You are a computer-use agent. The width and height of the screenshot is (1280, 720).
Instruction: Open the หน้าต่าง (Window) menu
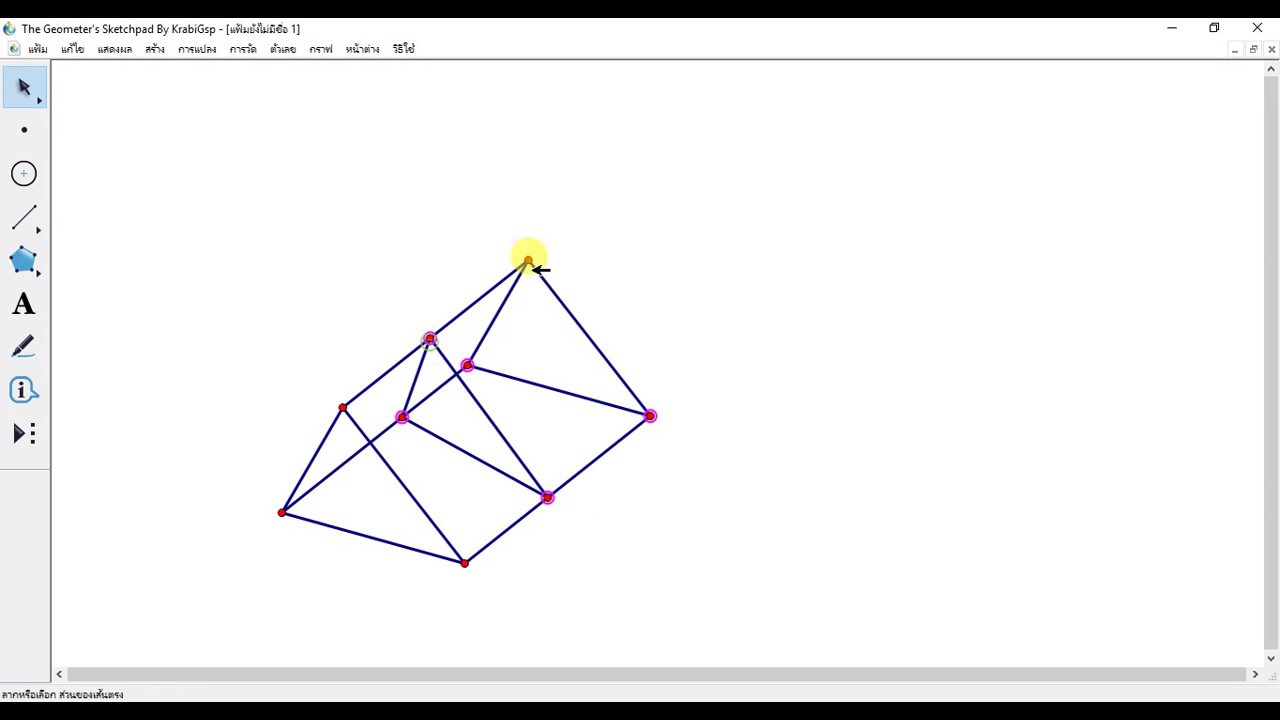[362, 49]
